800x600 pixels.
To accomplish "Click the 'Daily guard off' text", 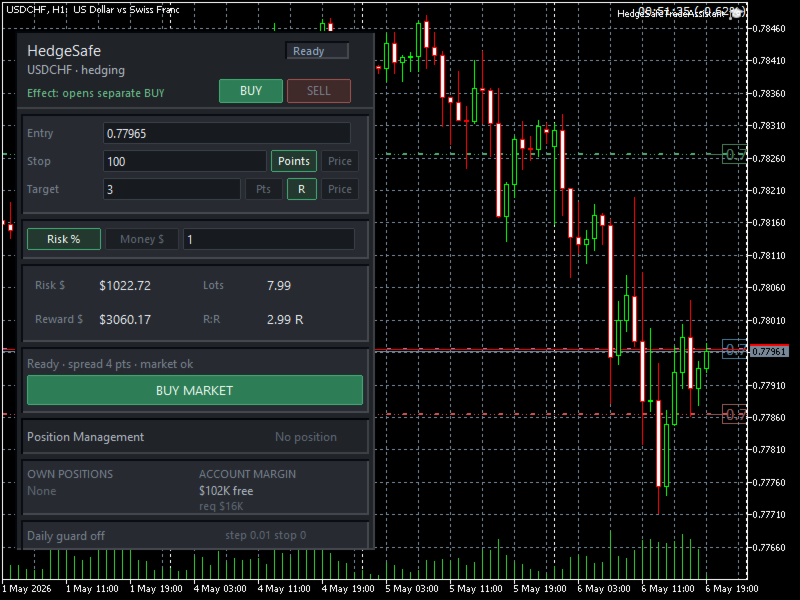I will click(66, 536).
